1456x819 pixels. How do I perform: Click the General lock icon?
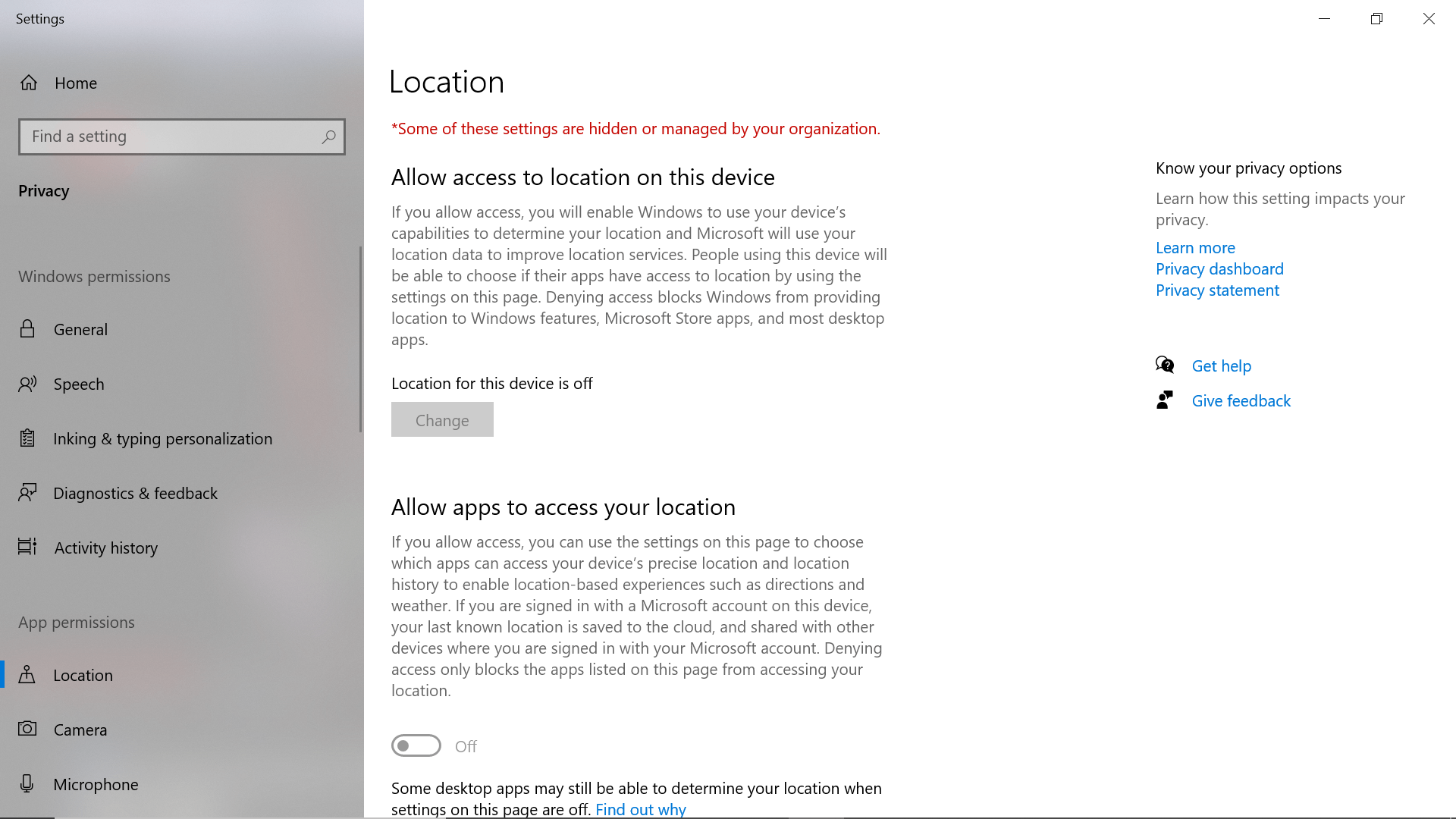pyautogui.click(x=27, y=329)
